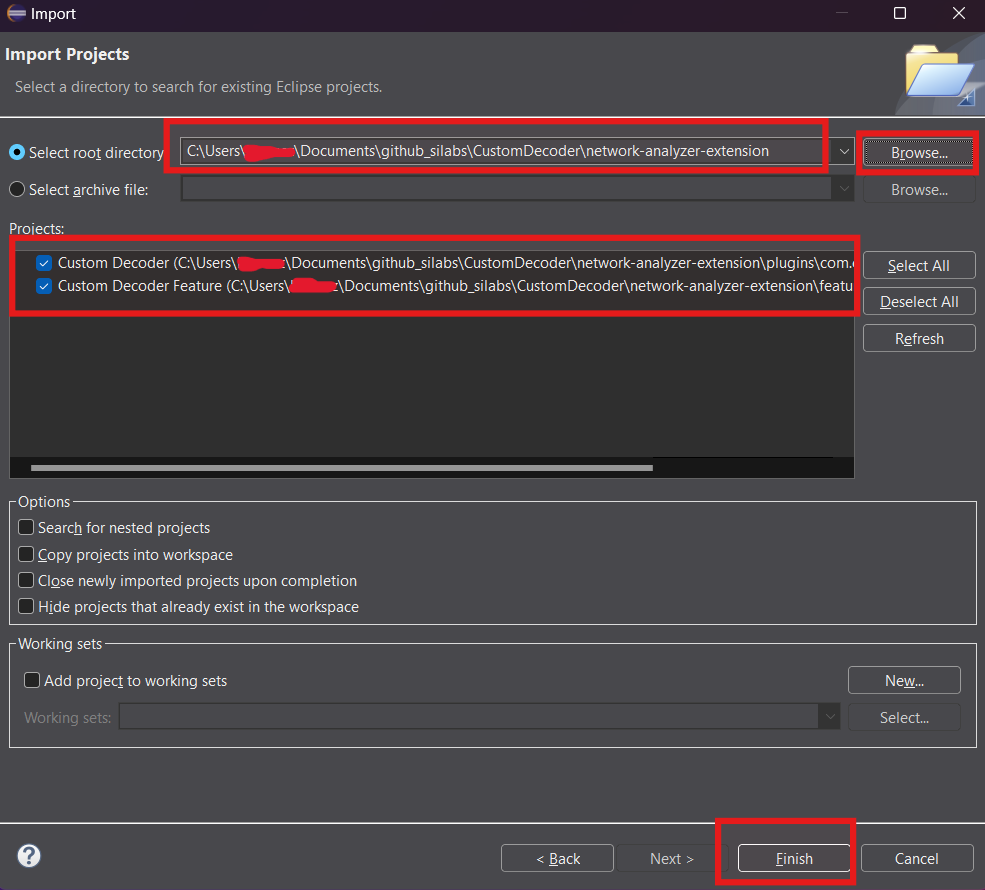Image resolution: width=985 pixels, height=890 pixels.
Task: Click the help question mark icon
Action: click(x=29, y=855)
